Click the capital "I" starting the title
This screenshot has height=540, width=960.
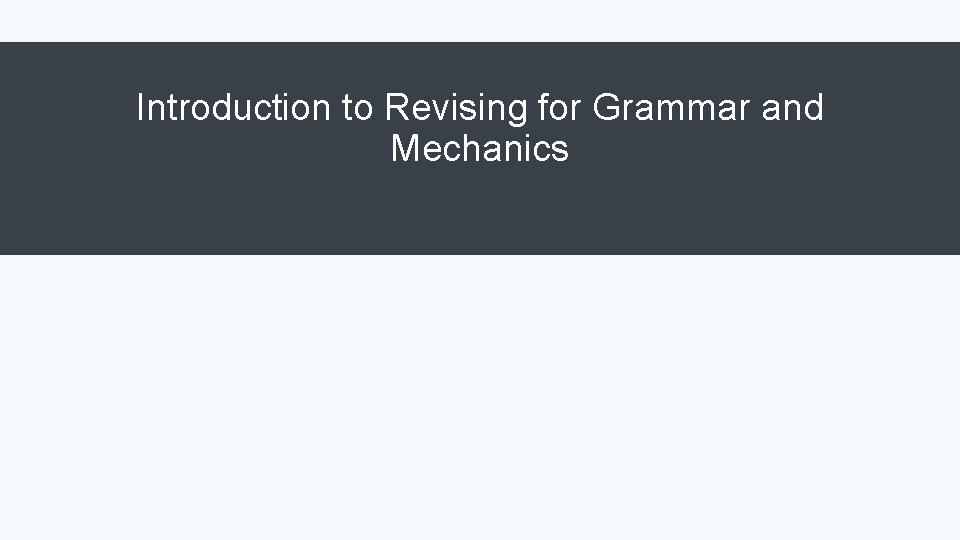click(x=141, y=107)
